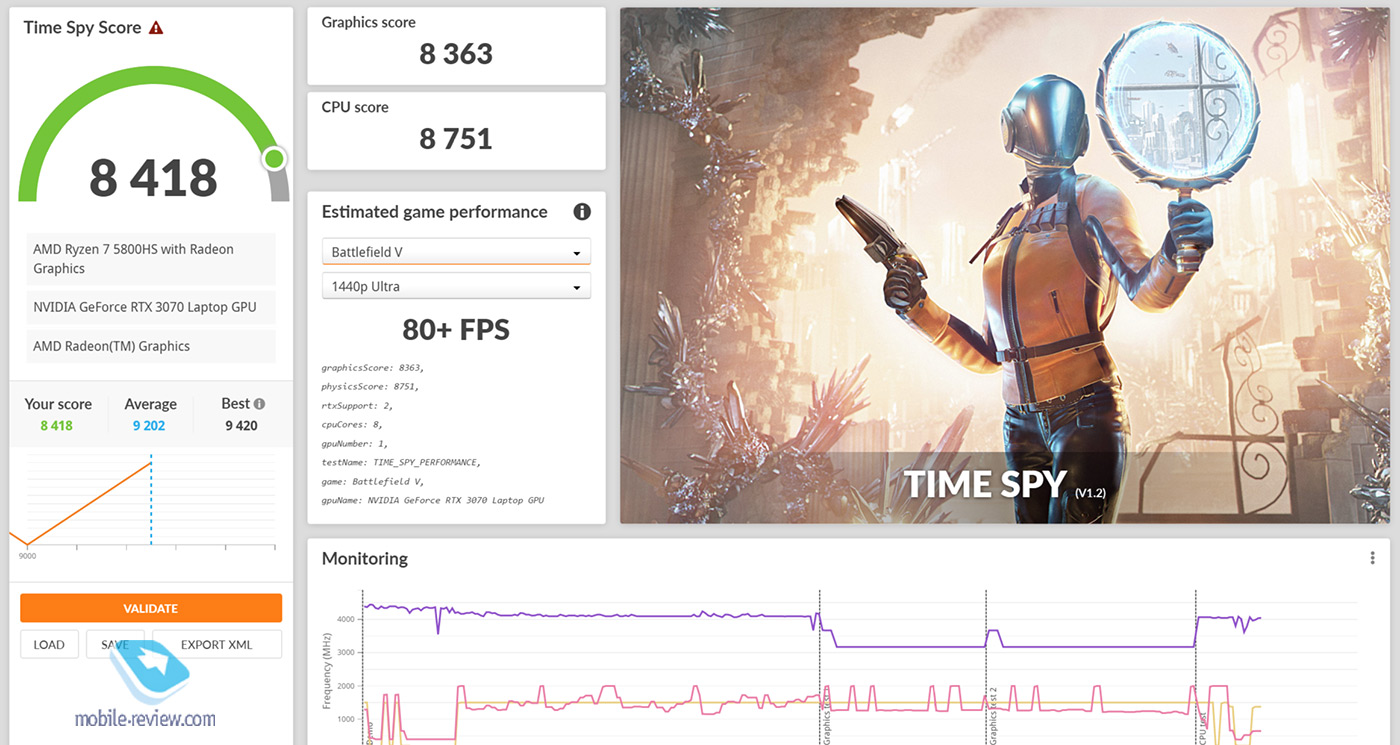
Task: Click the Time Spy Score heading
Action: [82, 28]
